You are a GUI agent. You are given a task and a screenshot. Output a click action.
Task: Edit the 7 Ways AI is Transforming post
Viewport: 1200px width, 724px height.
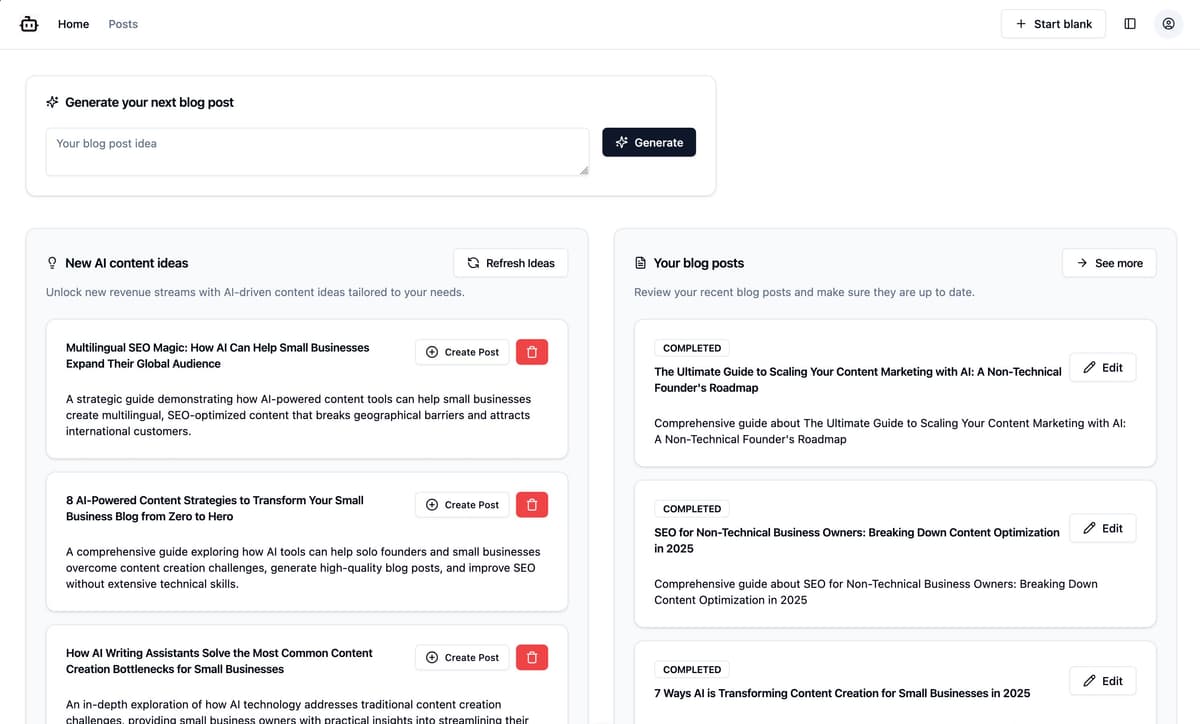[1102, 680]
